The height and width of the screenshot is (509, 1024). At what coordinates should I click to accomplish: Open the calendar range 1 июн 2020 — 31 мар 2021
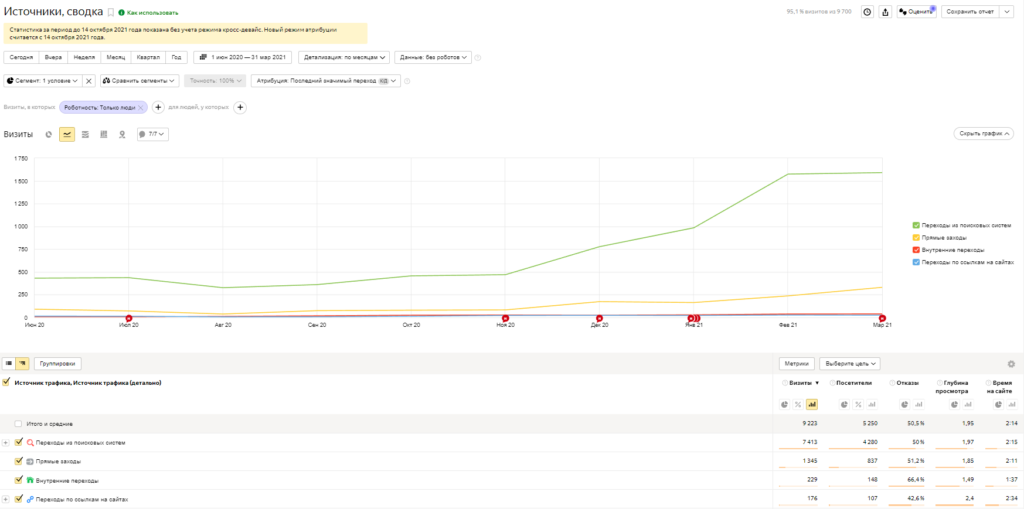[x=242, y=57]
